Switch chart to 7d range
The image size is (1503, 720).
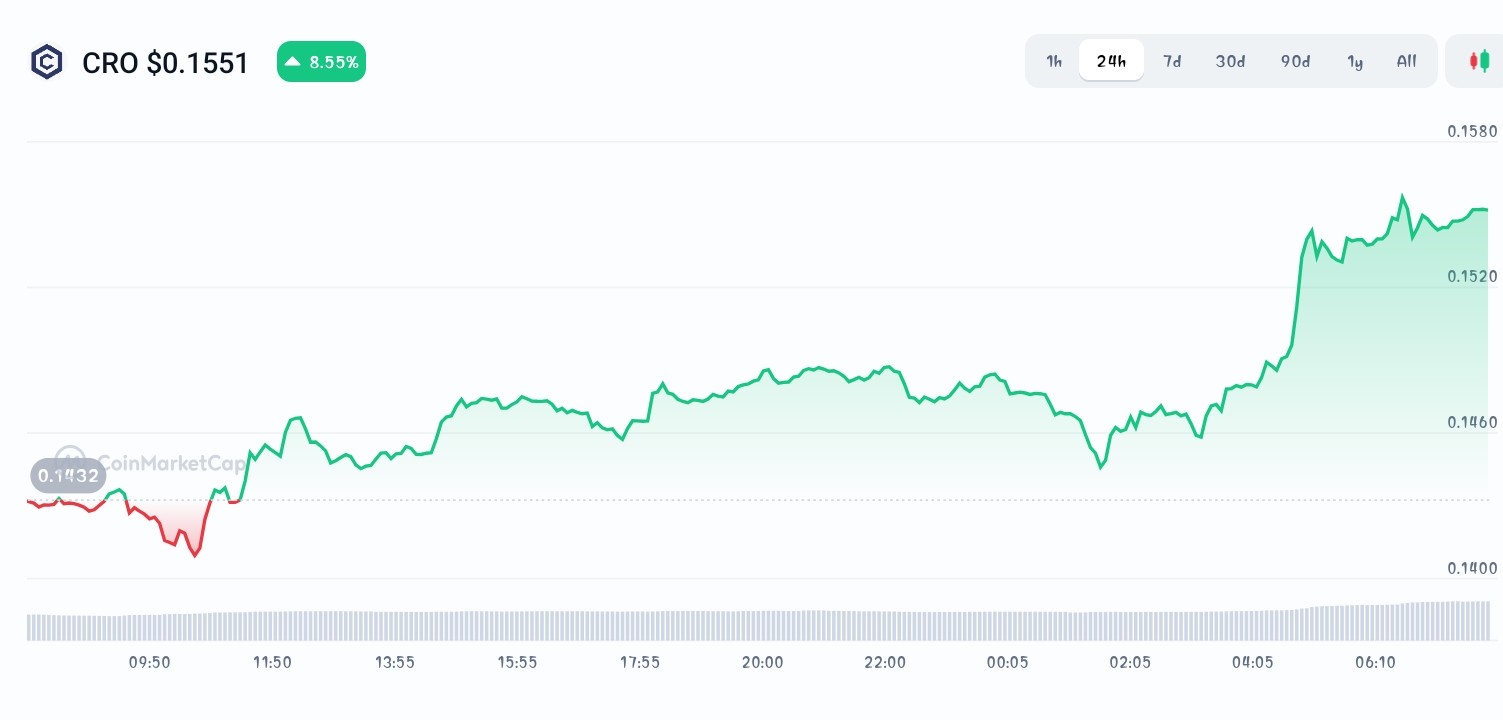tap(1172, 61)
